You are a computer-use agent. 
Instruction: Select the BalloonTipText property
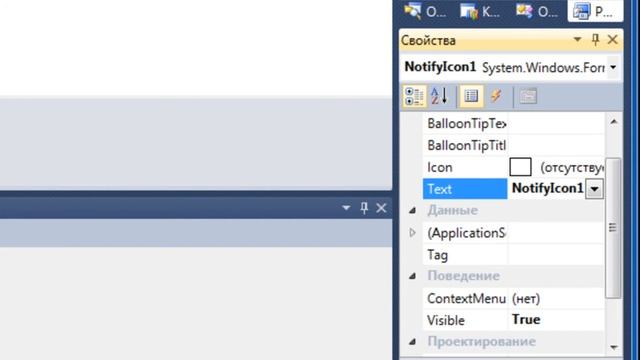click(465, 124)
